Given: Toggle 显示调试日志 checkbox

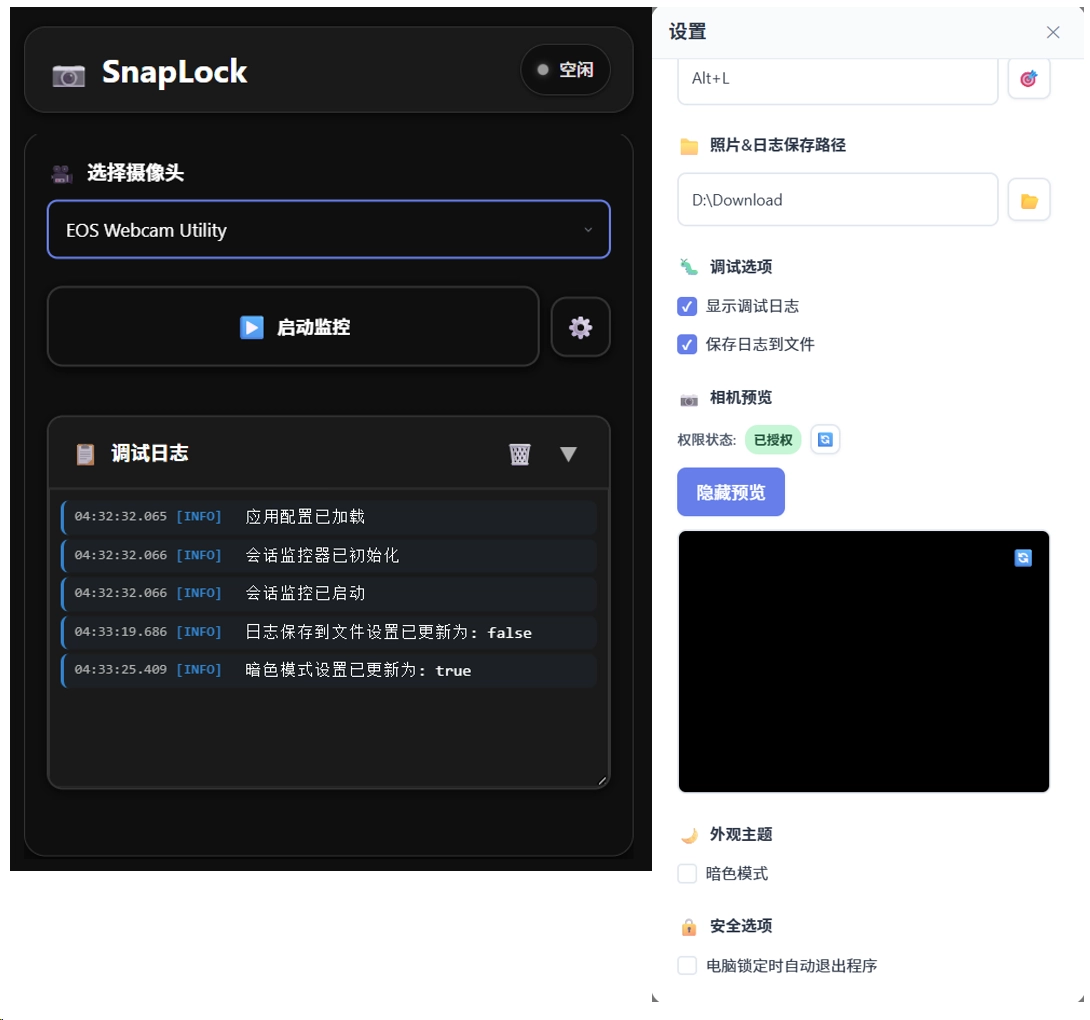Looking at the screenshot, I should pos(687,306).
